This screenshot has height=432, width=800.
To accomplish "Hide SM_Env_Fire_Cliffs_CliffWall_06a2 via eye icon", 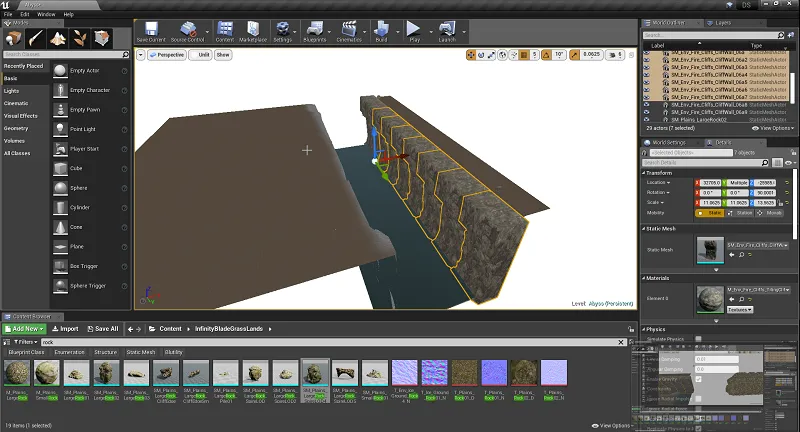I will (646, 60).
